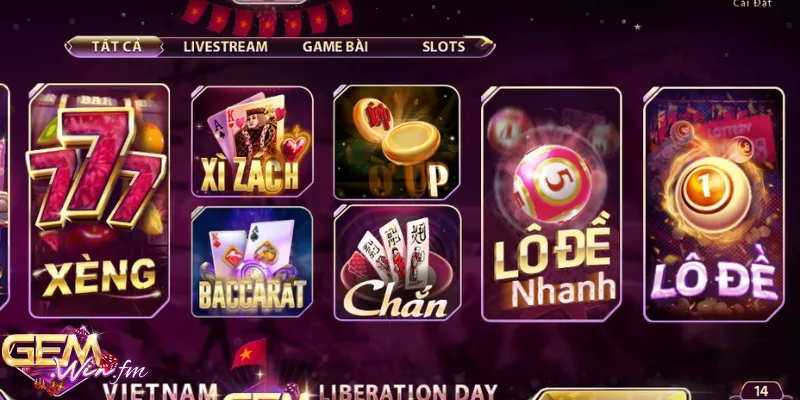Click the Vietnamese flag near the banner
This screenshot has width=800, height=400.
(248, 354)
